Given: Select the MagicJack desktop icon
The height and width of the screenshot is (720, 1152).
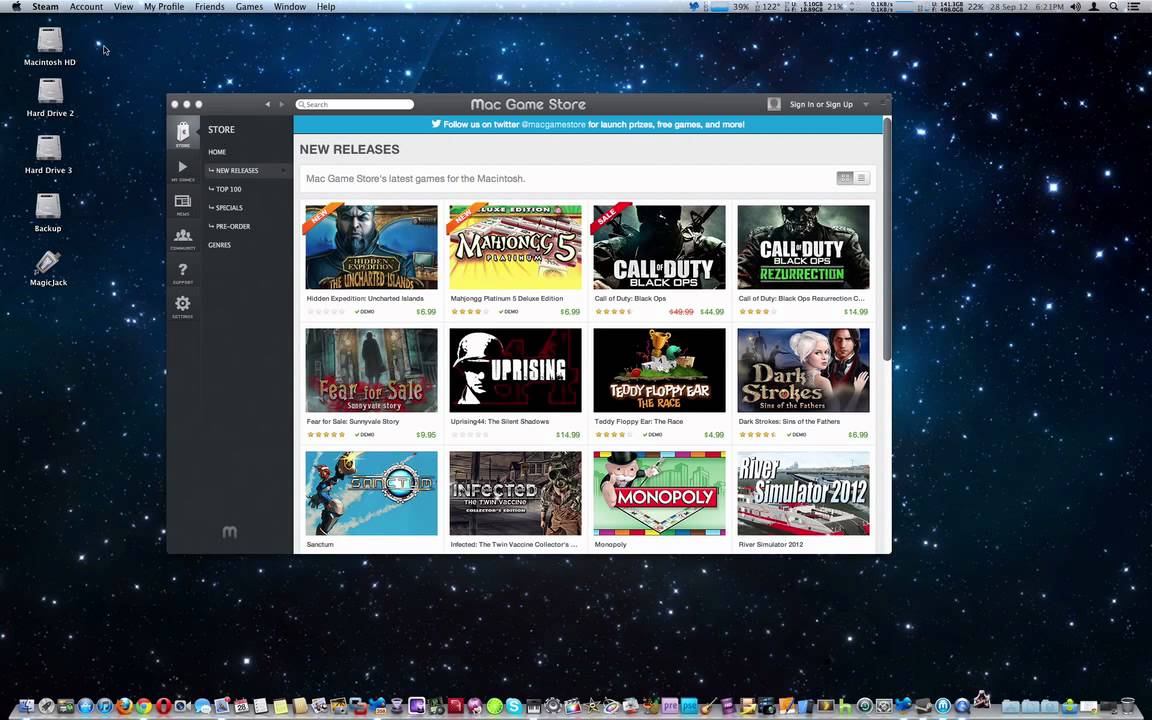Looking at the screenshot, I should click(x=48, y=267).
